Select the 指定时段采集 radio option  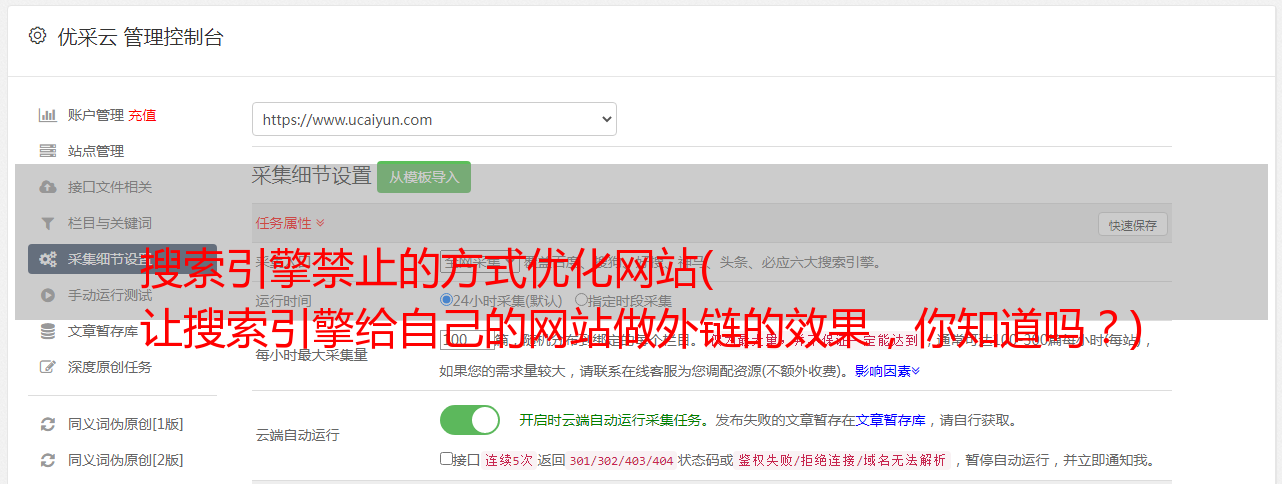(x=581, y=300)
